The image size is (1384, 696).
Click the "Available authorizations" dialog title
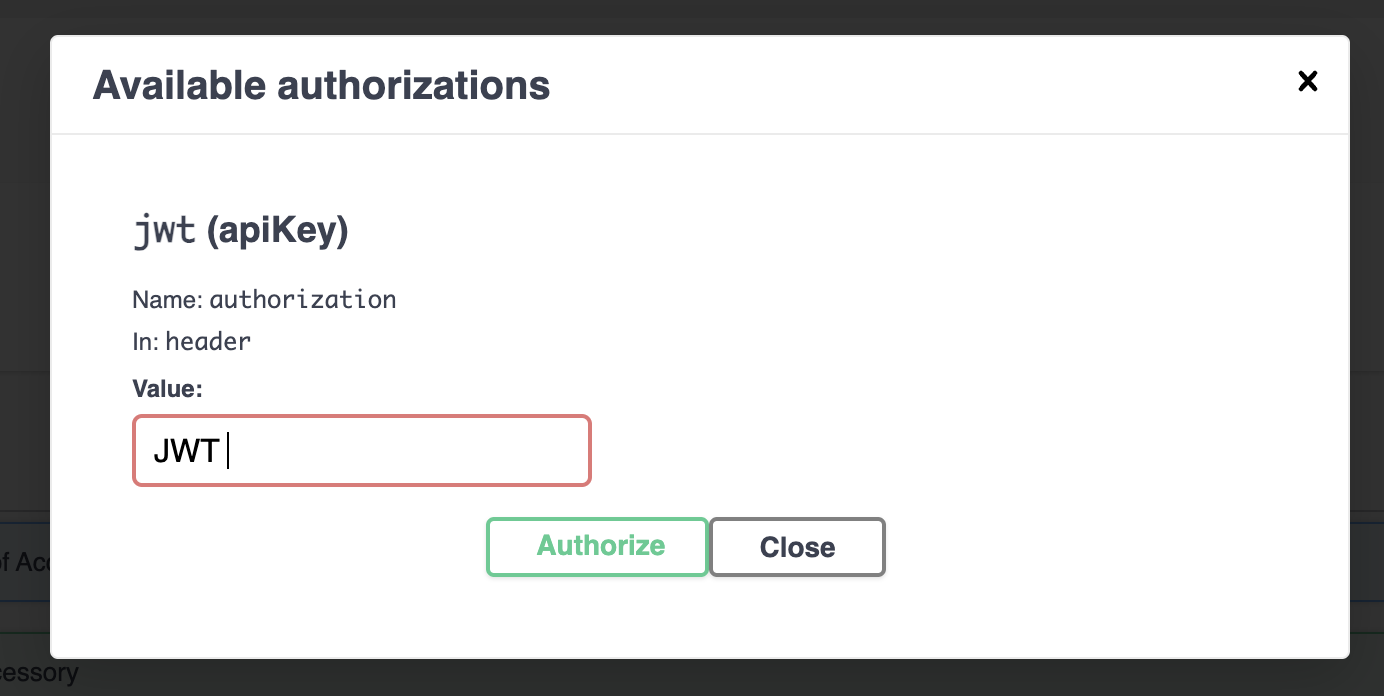tap(321, 86)
